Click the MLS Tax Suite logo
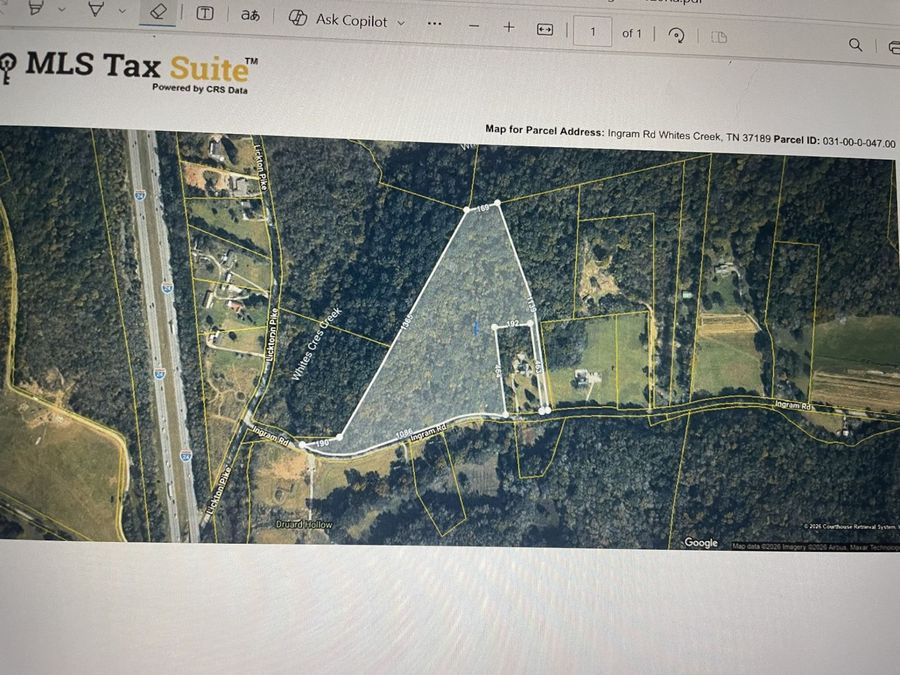Image resolution: width=900 pixels, height=675 pixels. coord(129,72)
